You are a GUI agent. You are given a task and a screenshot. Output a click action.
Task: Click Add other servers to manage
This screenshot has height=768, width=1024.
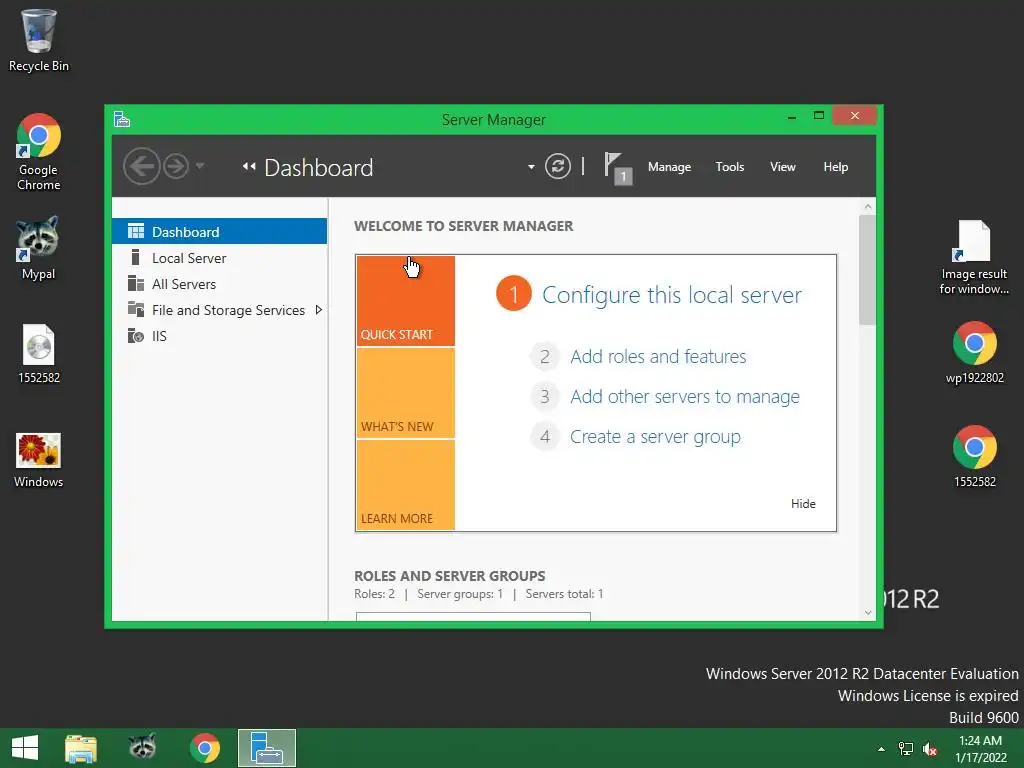click(x=684, y=396)
